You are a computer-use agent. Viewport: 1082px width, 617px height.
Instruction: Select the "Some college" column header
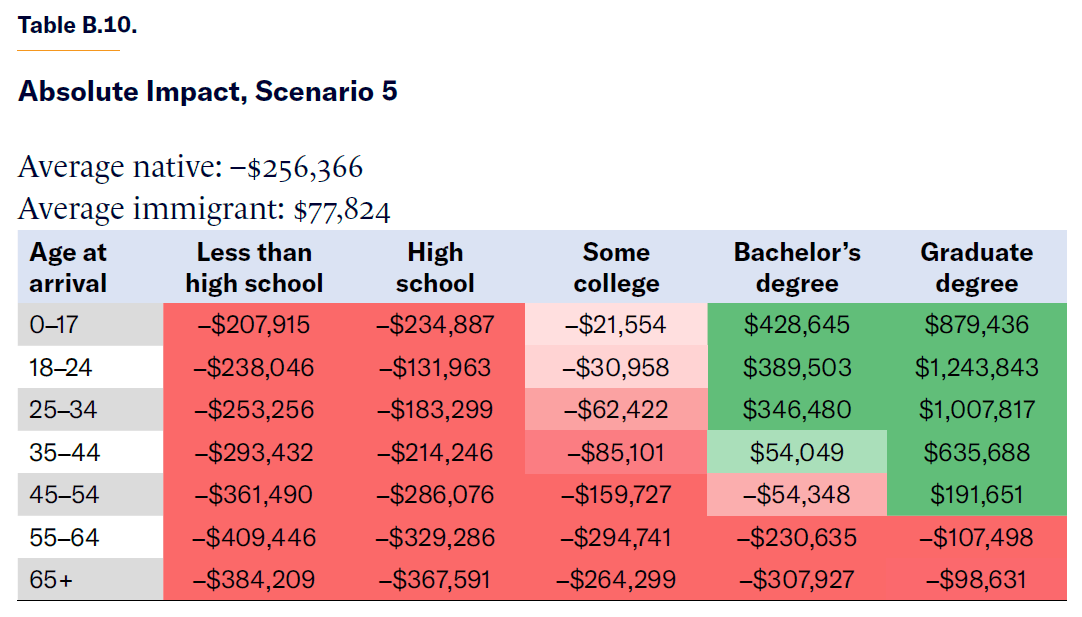[x=616, y=268]
